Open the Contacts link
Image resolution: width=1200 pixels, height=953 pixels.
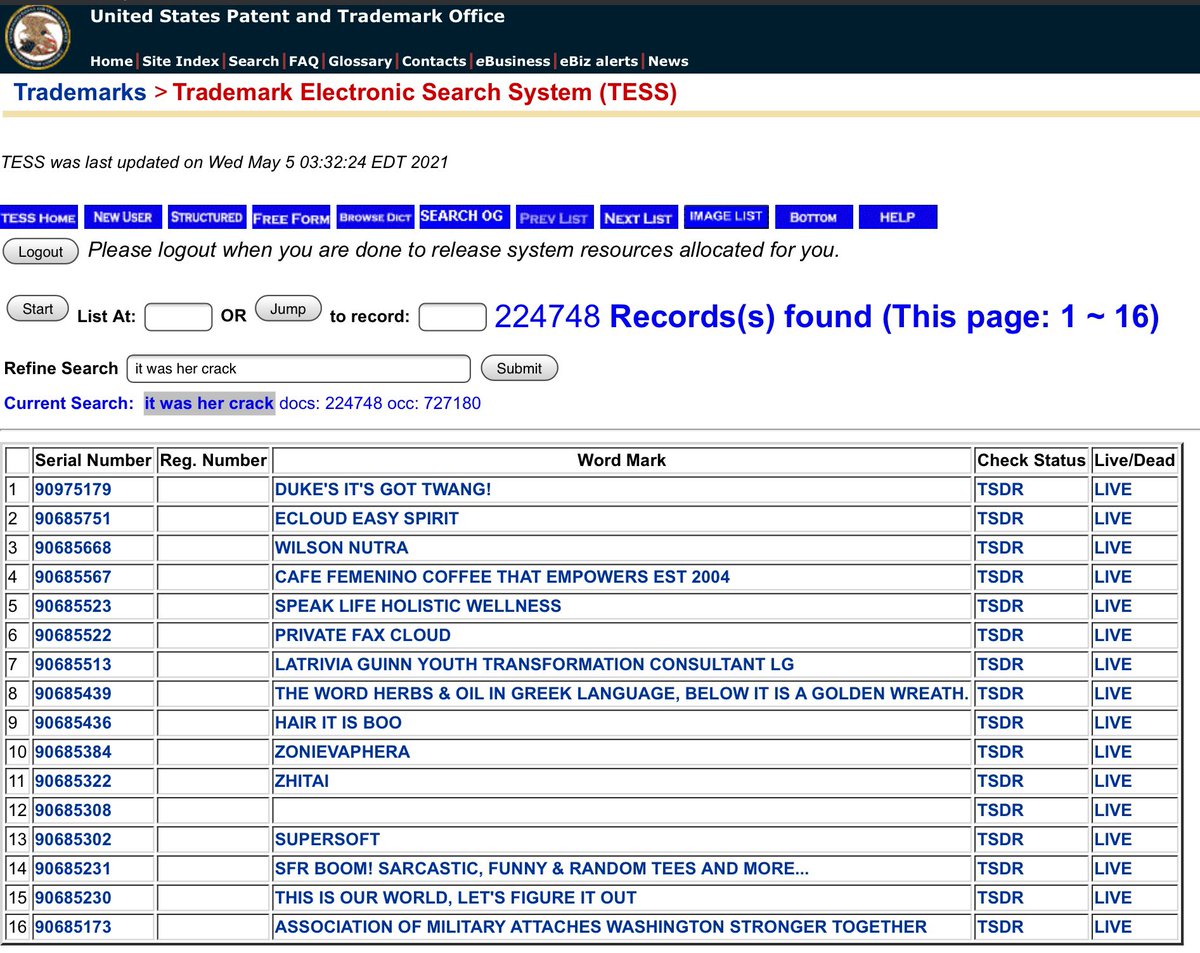click(x=434, y=61)
